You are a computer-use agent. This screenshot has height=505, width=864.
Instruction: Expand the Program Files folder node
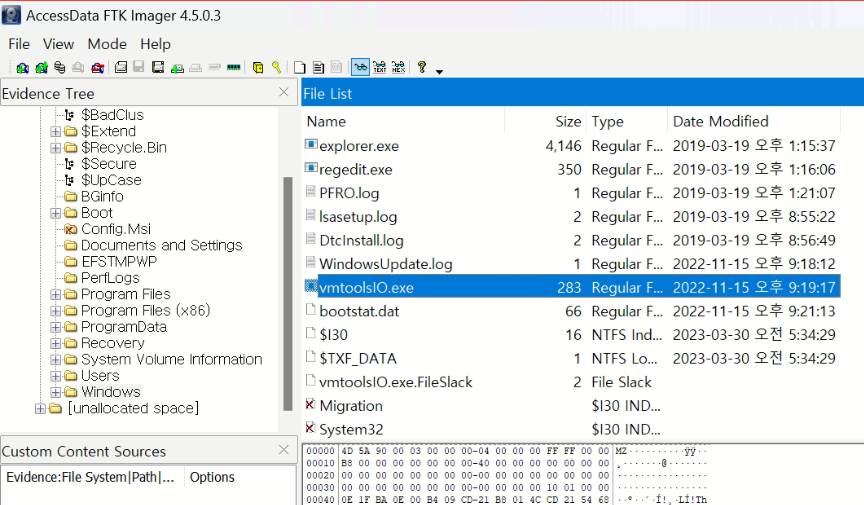pyautogui.click(x=56, y=294)
